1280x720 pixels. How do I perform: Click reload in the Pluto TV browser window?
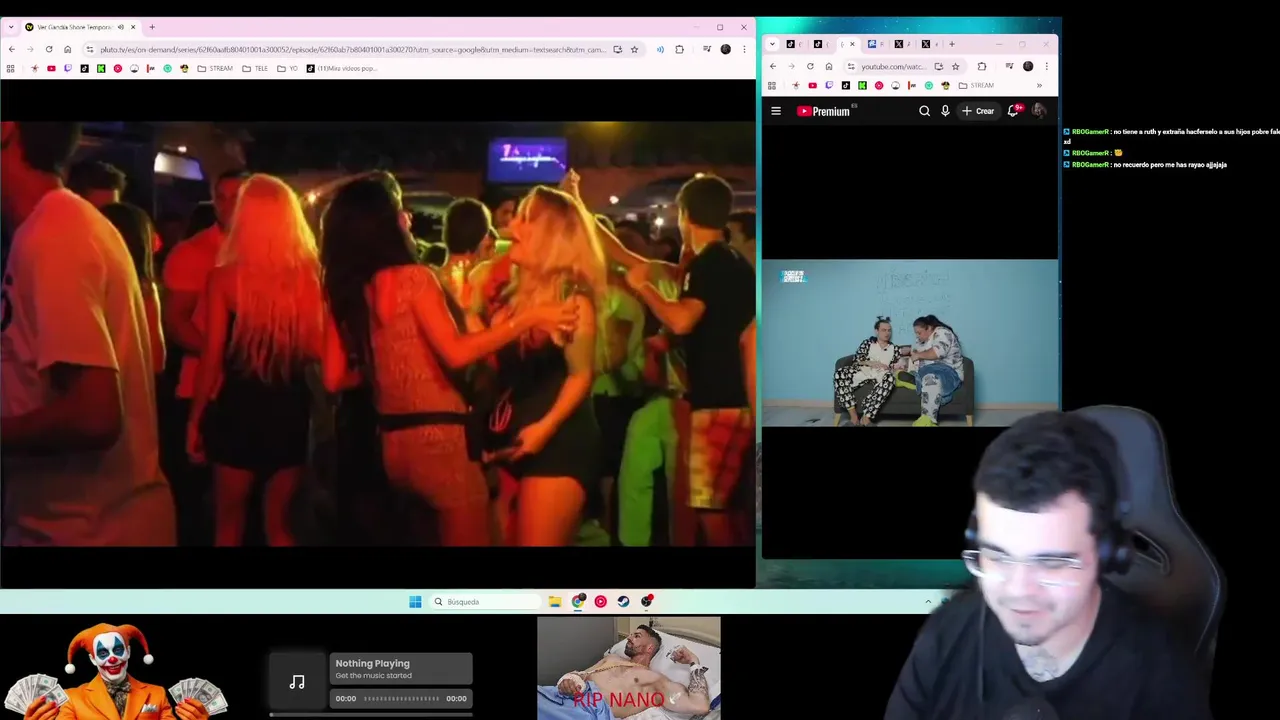(x=49, y=49)
